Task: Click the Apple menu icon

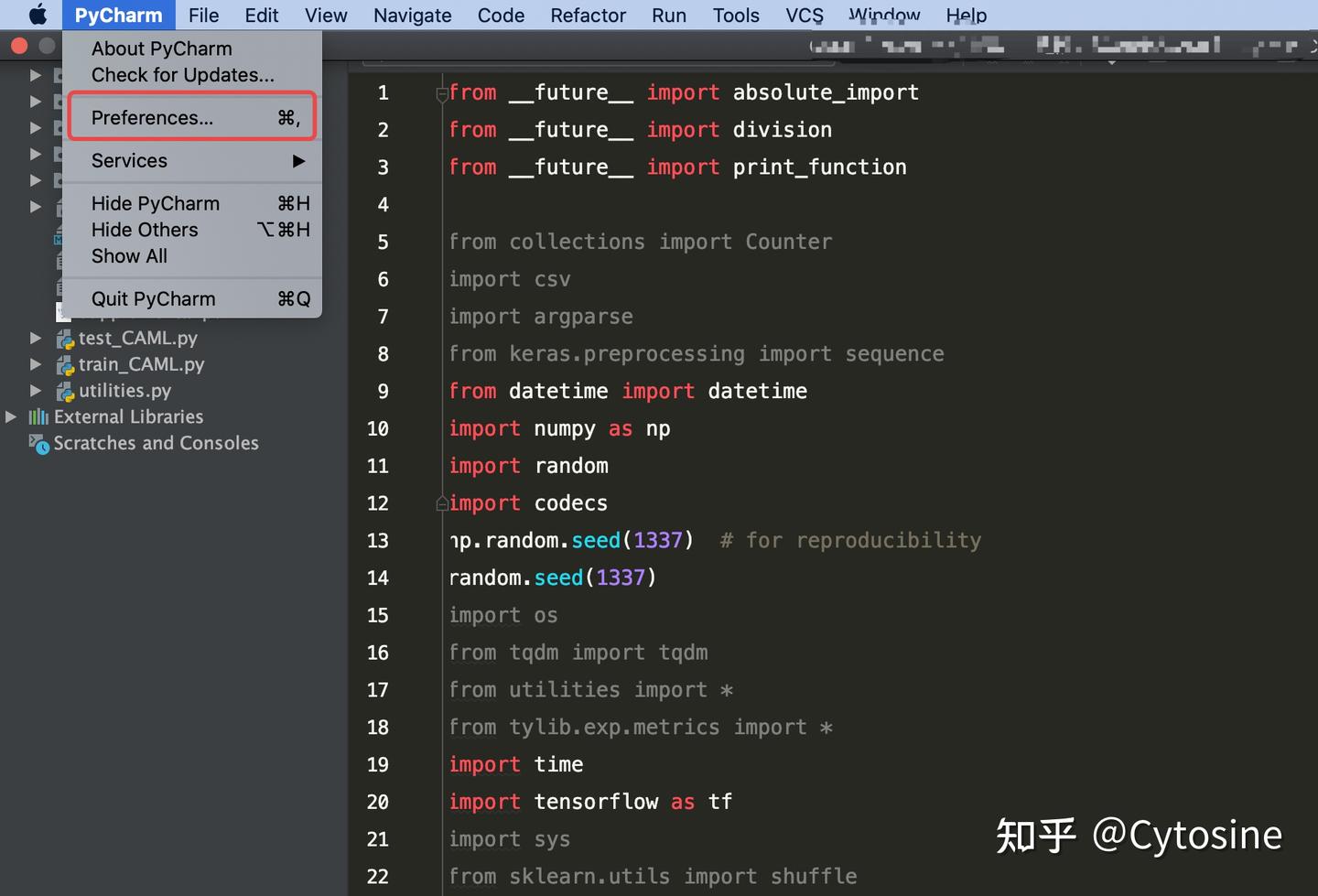Action: [x=38, y=15]
